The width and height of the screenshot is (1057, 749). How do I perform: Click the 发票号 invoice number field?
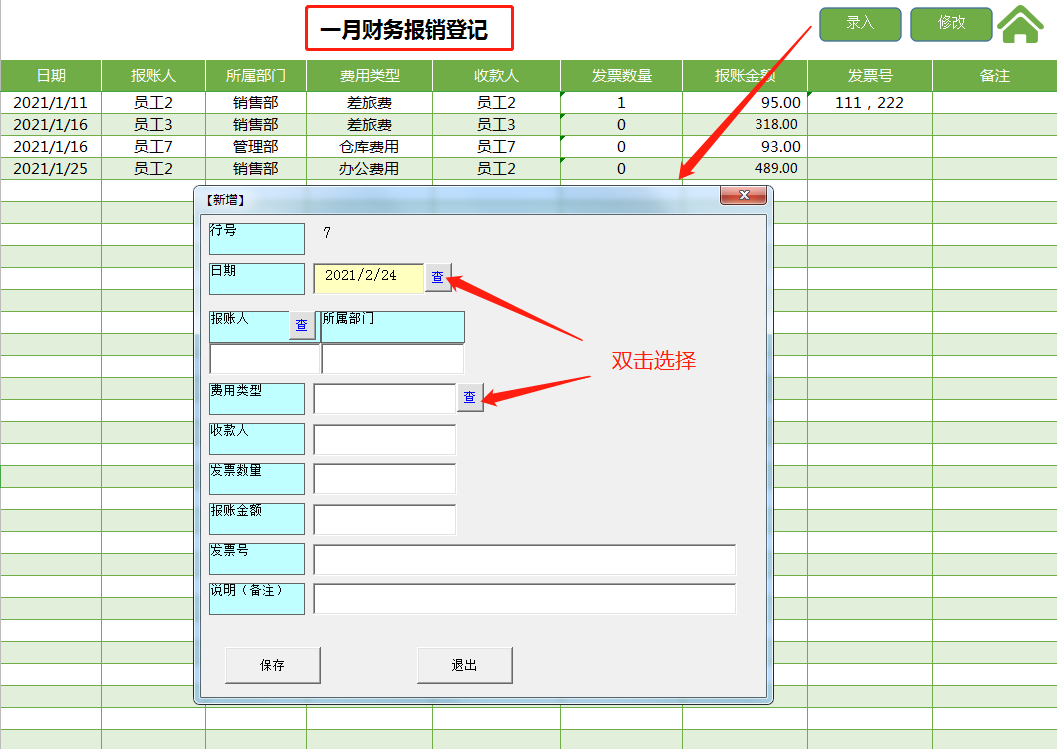[x=525, y=559]
